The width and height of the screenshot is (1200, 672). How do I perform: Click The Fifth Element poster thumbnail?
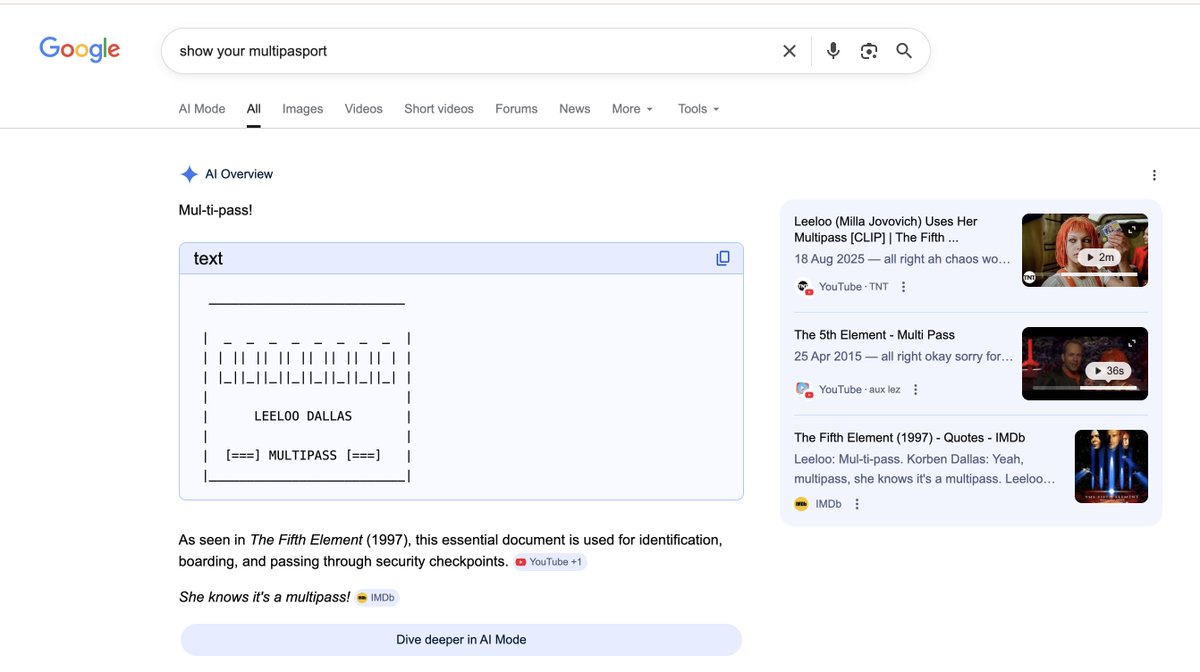click(x=1111, y=466)
